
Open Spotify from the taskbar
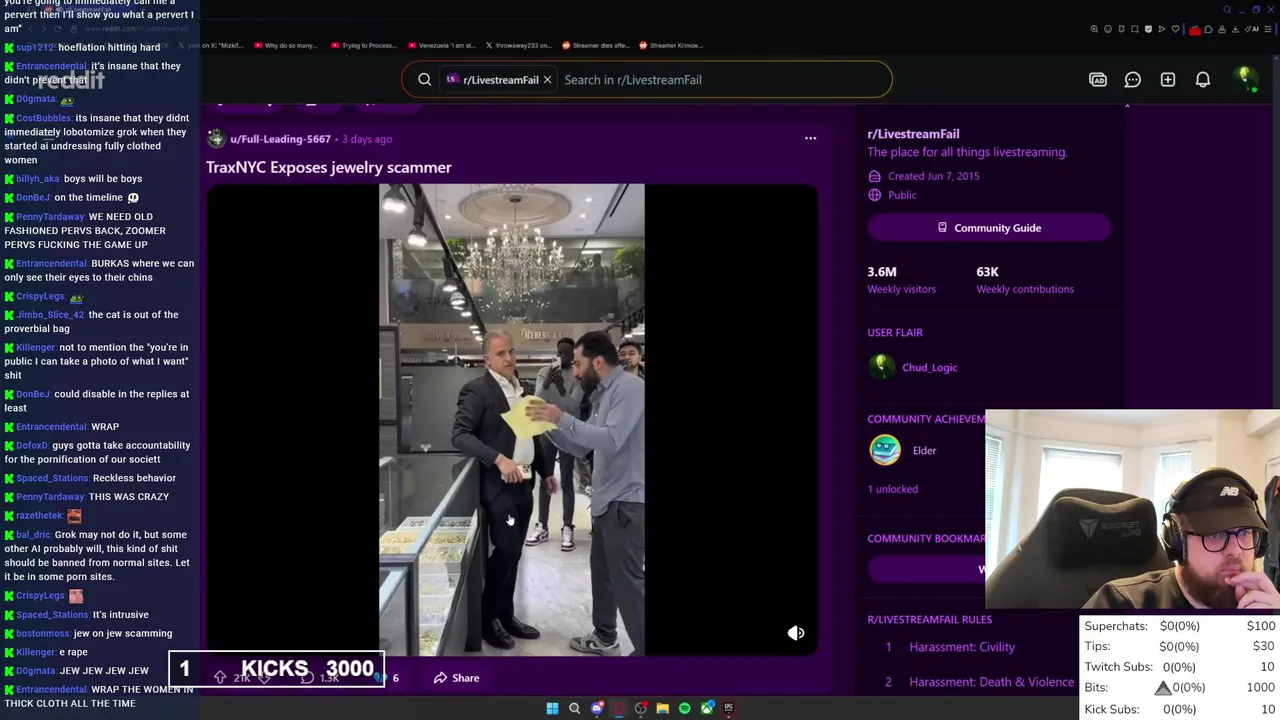pyautogui.click(x=684, y=709)
